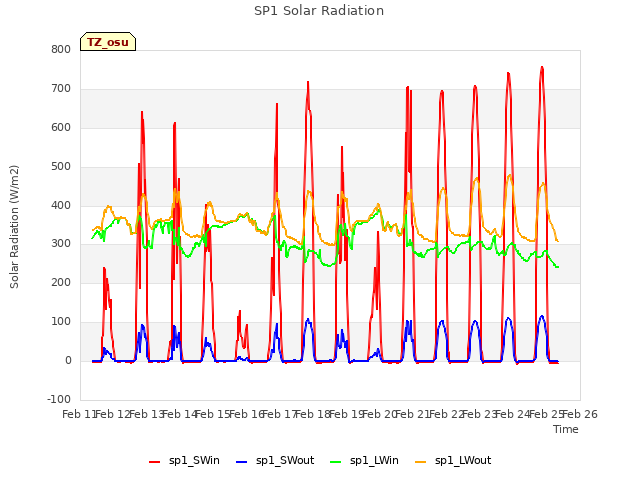Click the Solar Radiation (W/m2) axis title

[14, 227]
